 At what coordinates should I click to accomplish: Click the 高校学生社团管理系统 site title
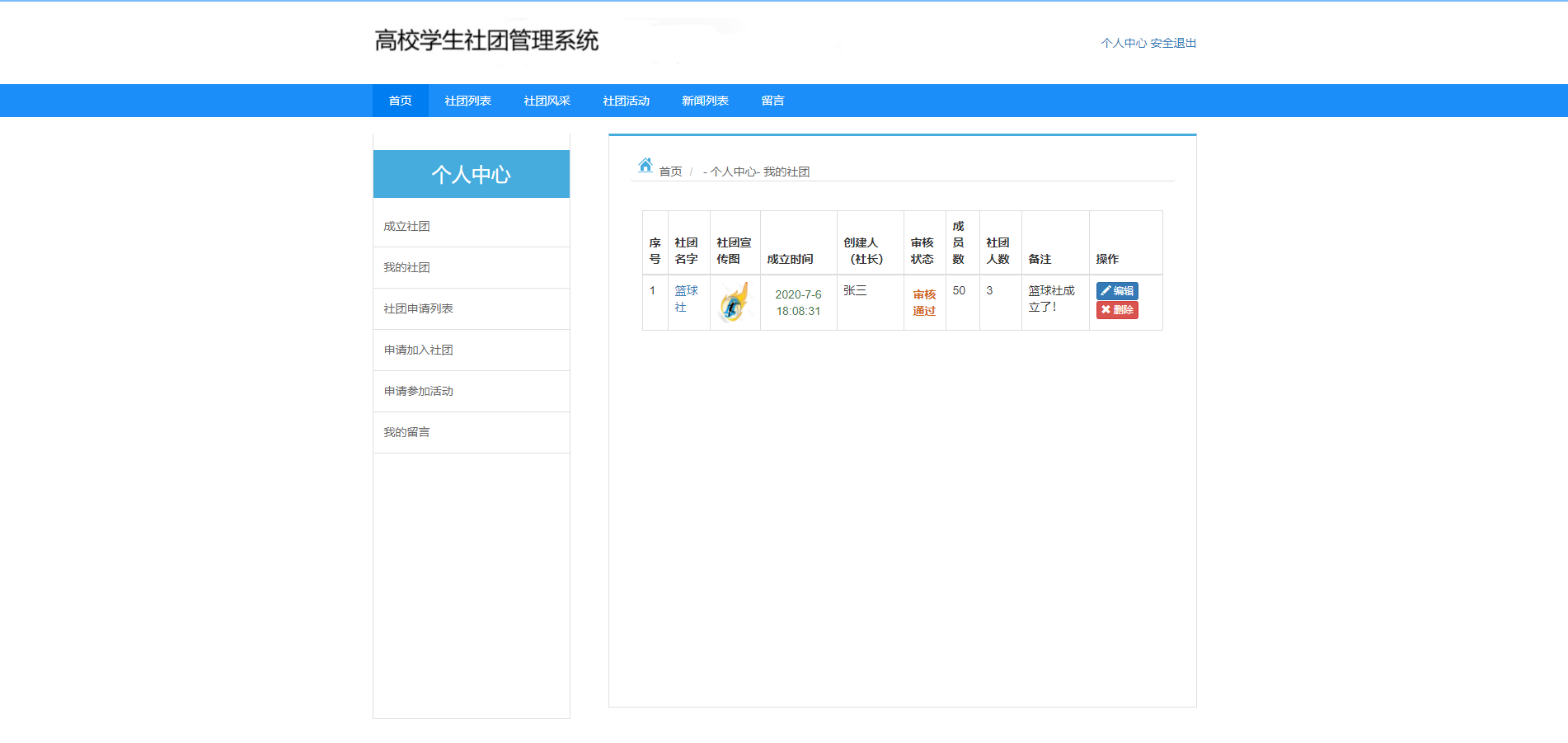[486, 40]
